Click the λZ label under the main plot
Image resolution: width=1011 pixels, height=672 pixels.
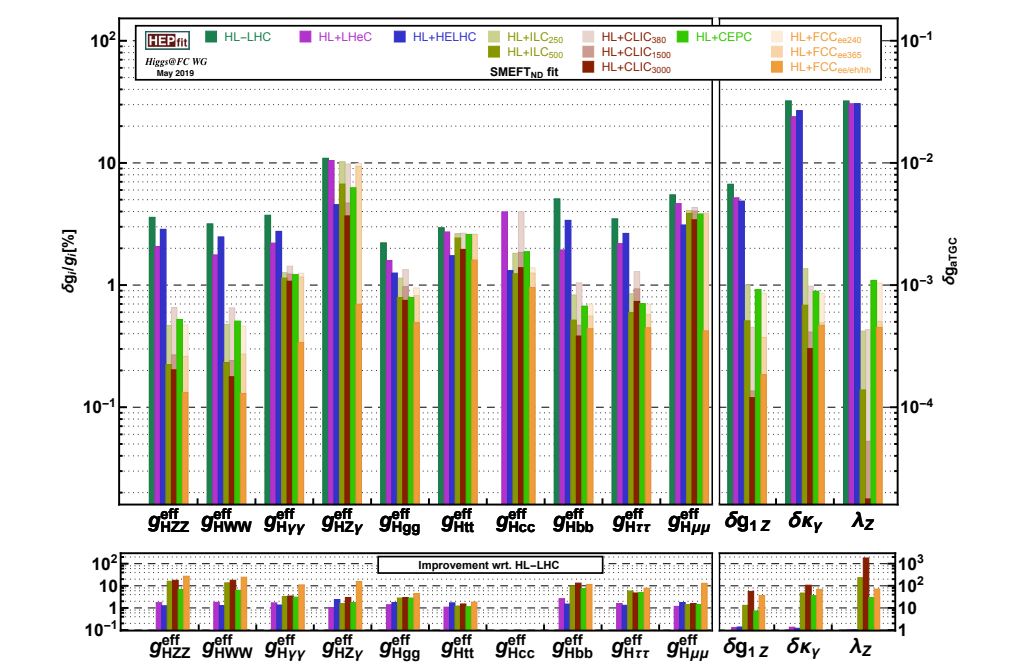coord(862,520)
